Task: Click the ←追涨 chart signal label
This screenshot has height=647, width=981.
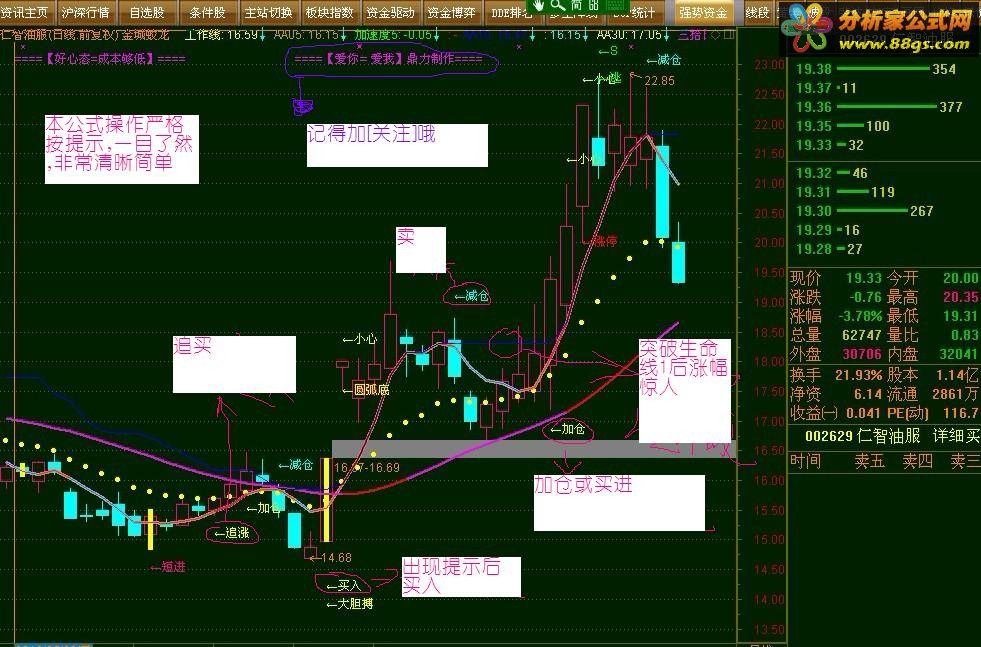Action: point(231,533)
